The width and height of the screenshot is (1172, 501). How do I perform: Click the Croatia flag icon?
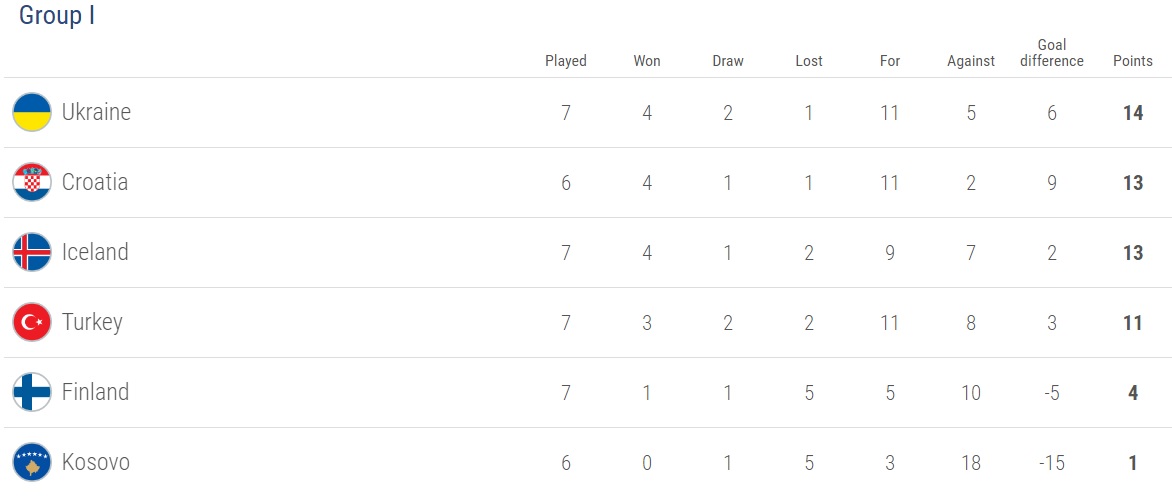pyautogui.click(x=32, y=182)
